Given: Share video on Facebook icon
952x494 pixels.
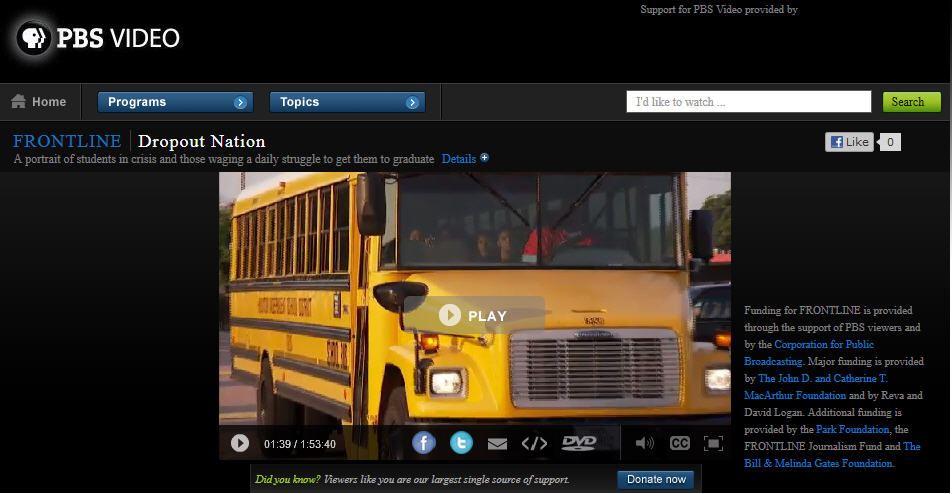Looking at the screenshot, I should click(424, 443).
